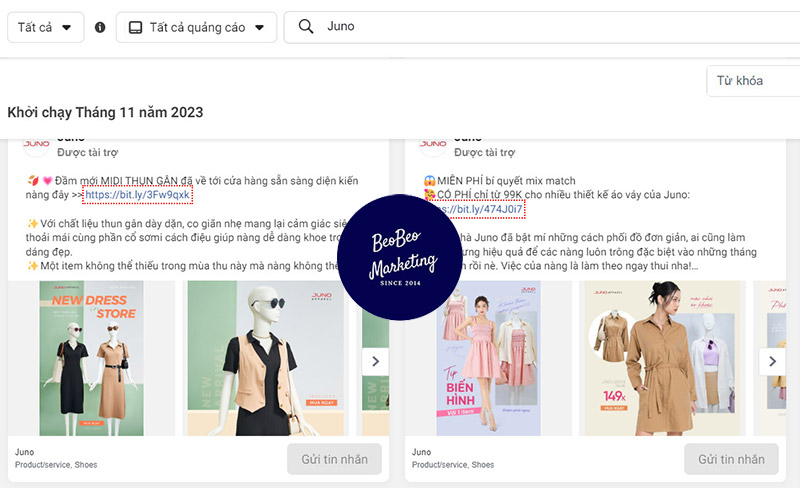Image resolution: width=800 pixels, height=488 pixels.
Task: Click the Juno avatar on left ad
Action: 37,144
